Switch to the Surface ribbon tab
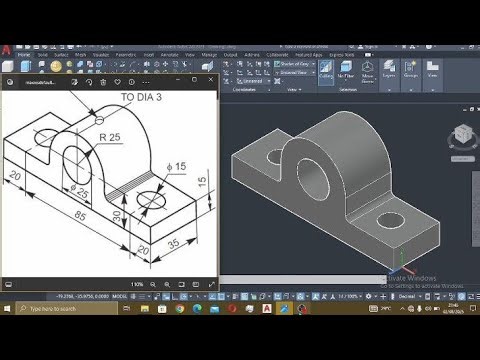This screenshot has height=360, width=480. point(61,55)
